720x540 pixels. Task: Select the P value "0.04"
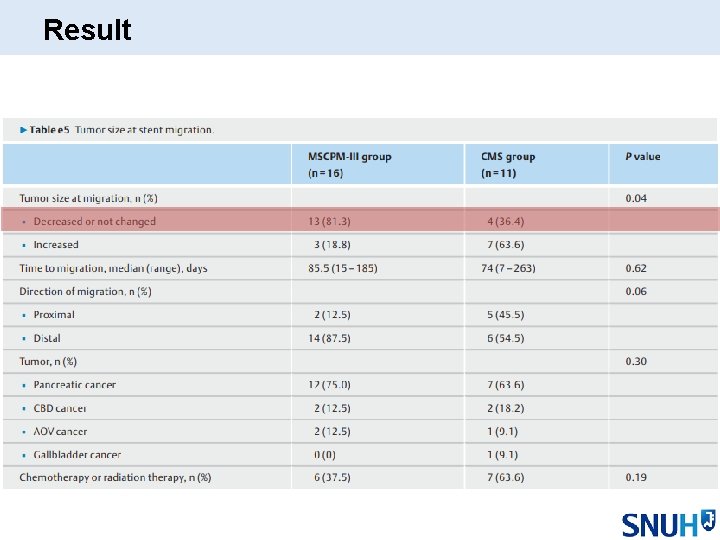[636, 198]
